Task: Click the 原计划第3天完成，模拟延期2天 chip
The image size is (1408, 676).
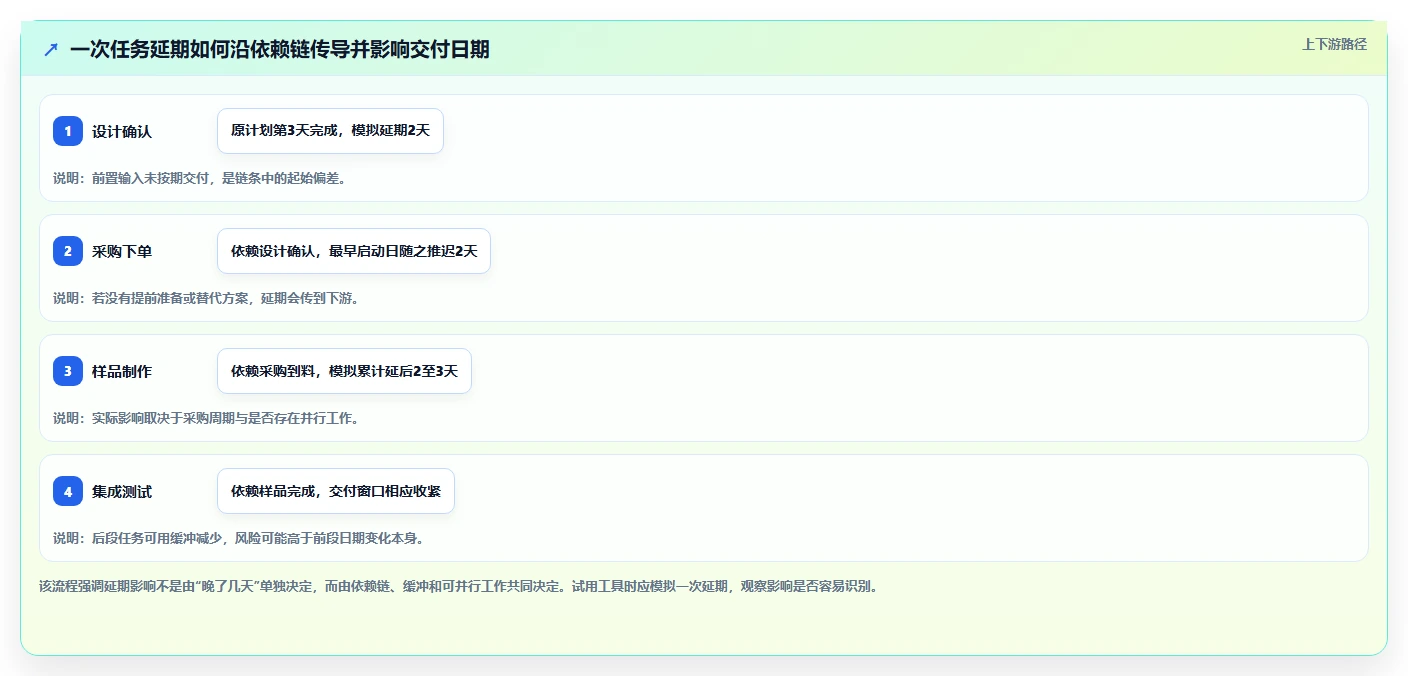Action: point(330,131)
